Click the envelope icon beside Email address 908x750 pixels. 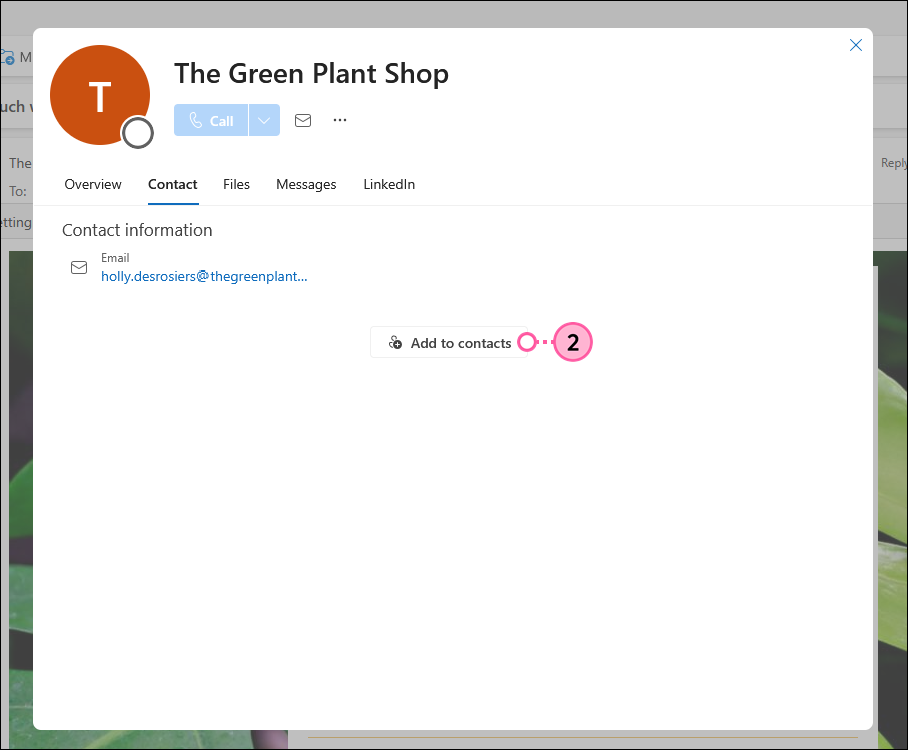(x=79, y=268)
